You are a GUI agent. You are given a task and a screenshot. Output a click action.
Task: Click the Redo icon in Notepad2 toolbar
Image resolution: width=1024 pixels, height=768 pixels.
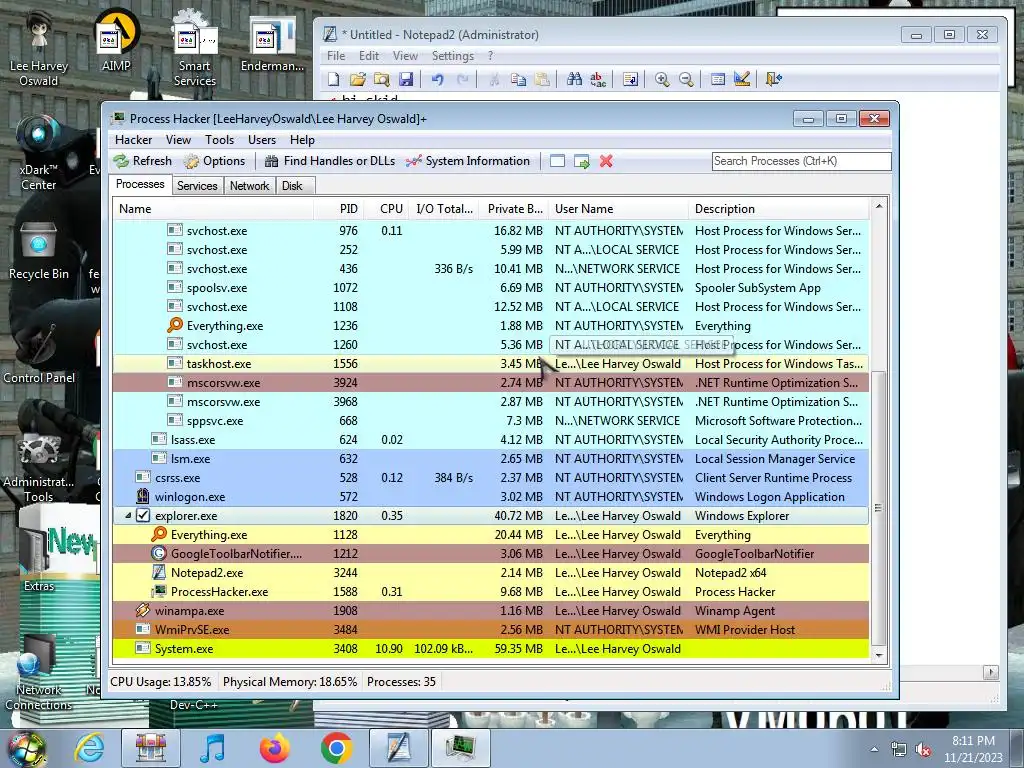pos(462,80)
